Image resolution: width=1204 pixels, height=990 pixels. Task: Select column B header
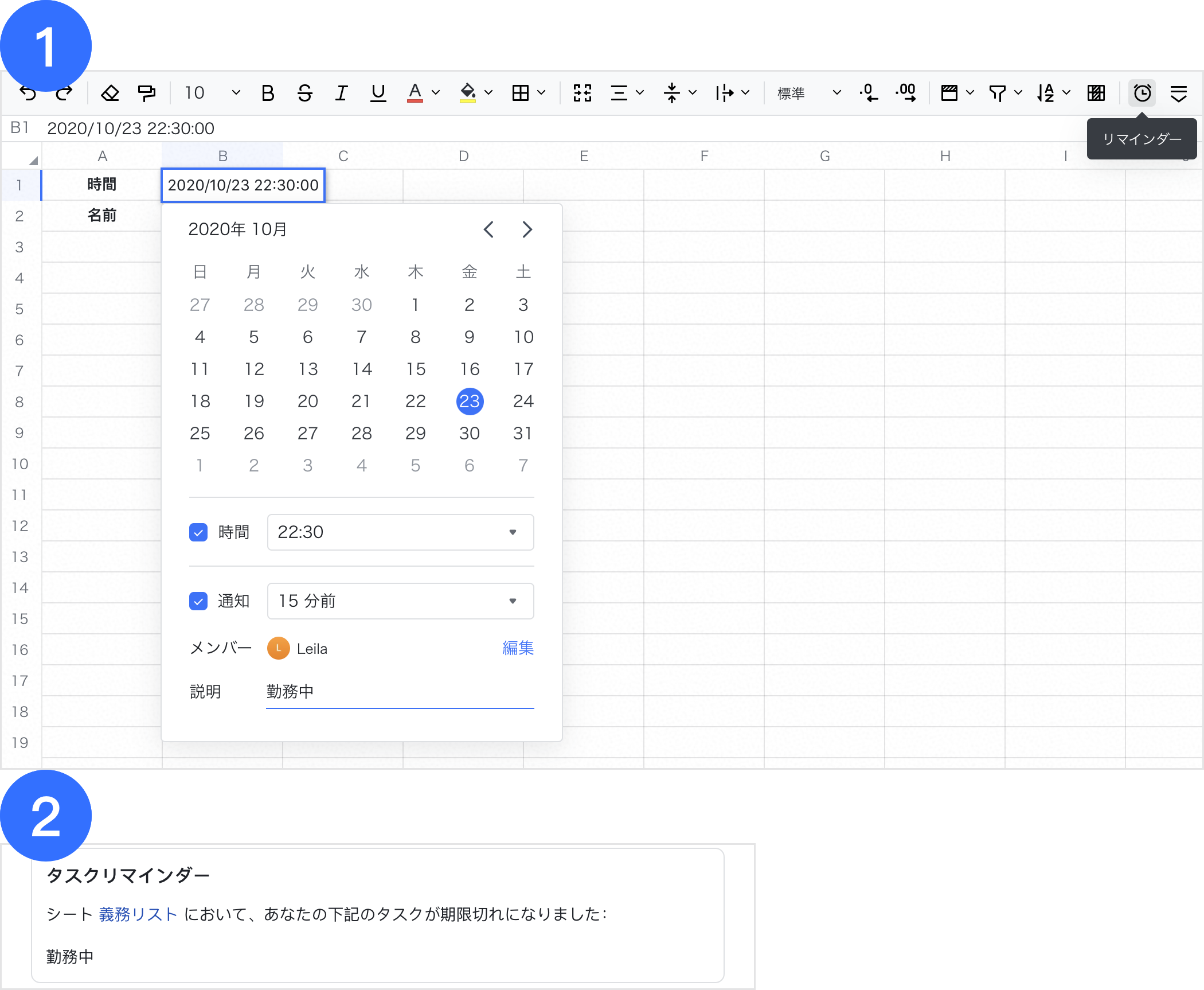222,156
